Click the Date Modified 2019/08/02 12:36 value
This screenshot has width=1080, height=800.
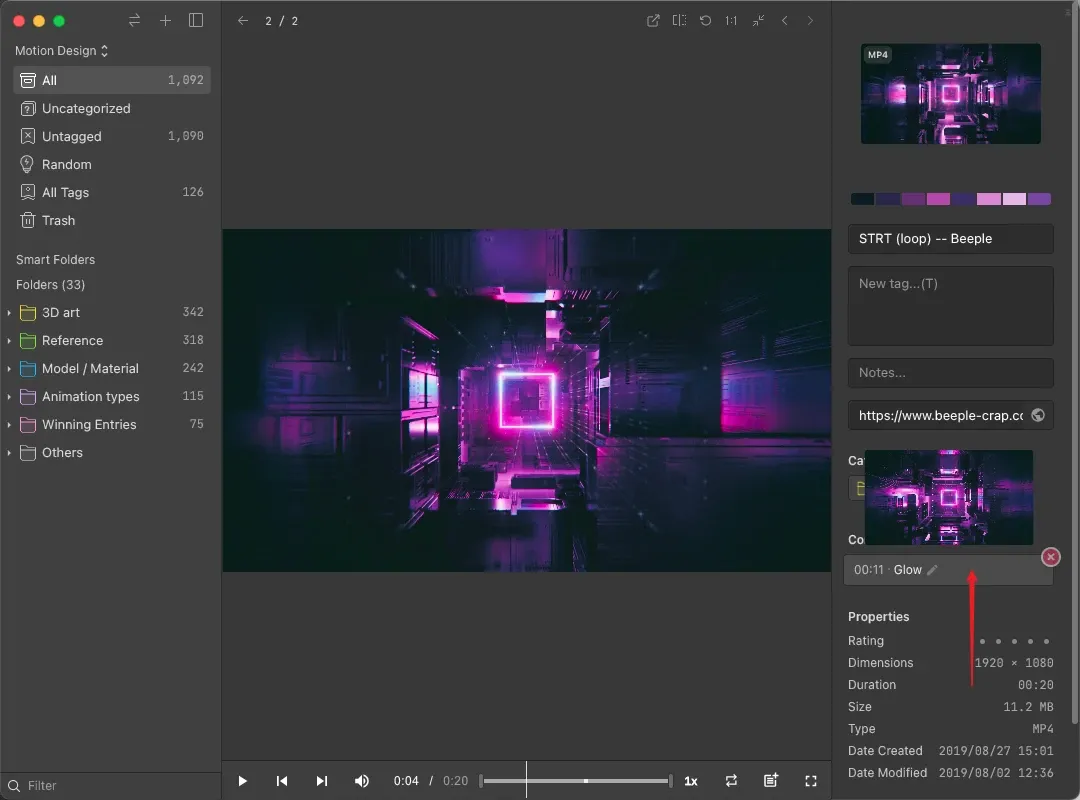996,773
